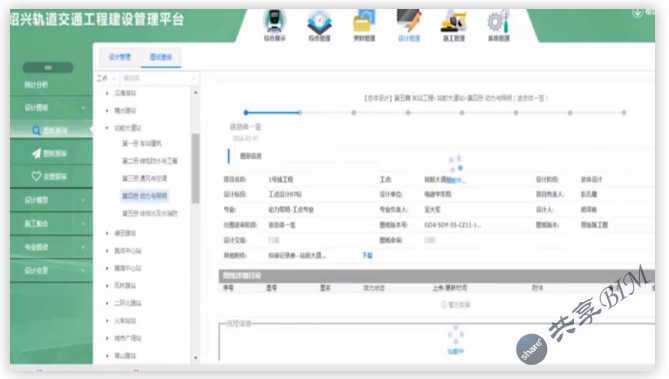Click the paper plane icon for 图纸报审
Viewport: 669px width, 379px height.
click(x=37, y=154)
